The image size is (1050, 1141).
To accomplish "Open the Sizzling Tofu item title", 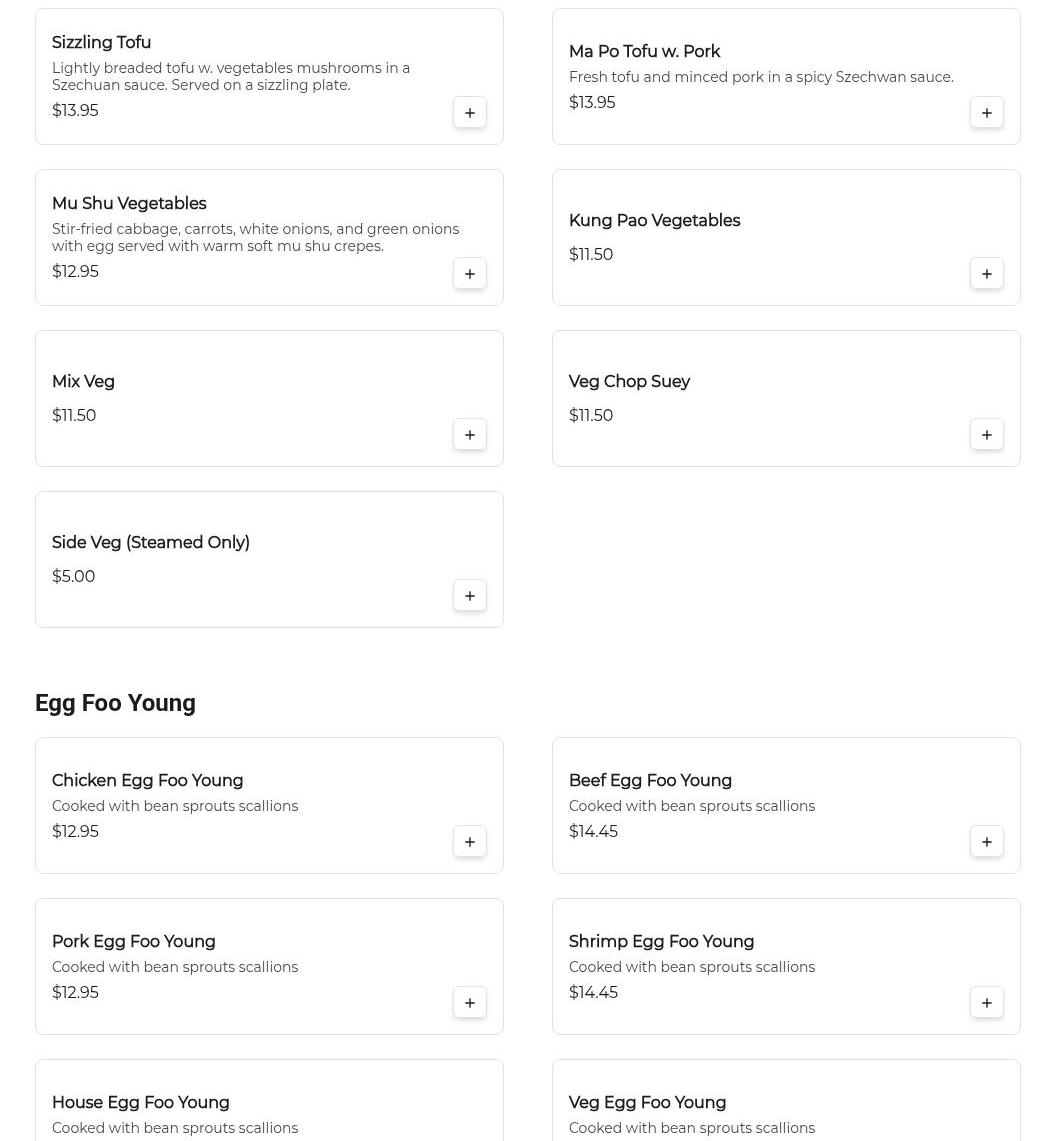I will coord(101,43).
